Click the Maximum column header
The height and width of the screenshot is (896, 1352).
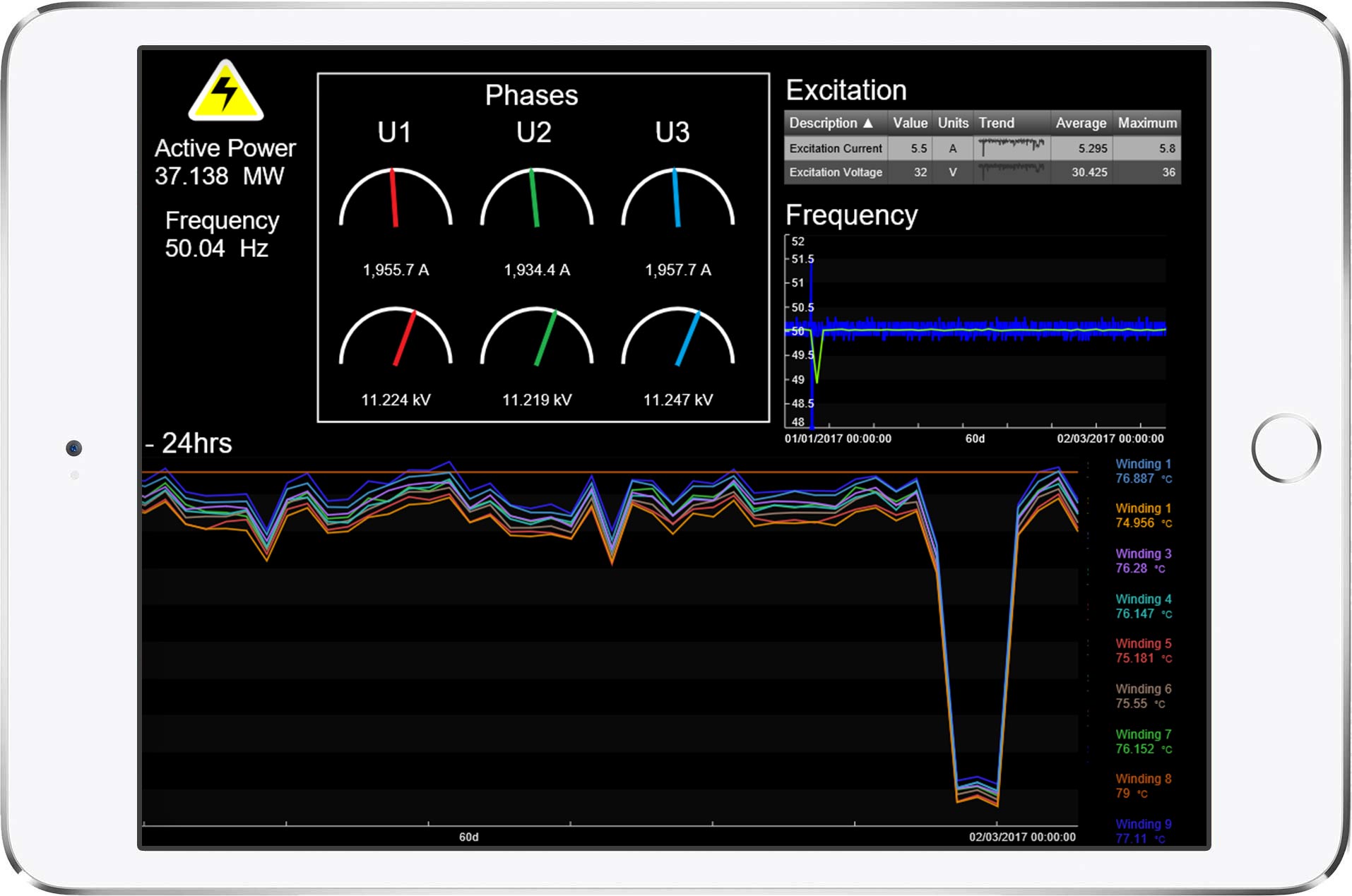coord(1147,123)
